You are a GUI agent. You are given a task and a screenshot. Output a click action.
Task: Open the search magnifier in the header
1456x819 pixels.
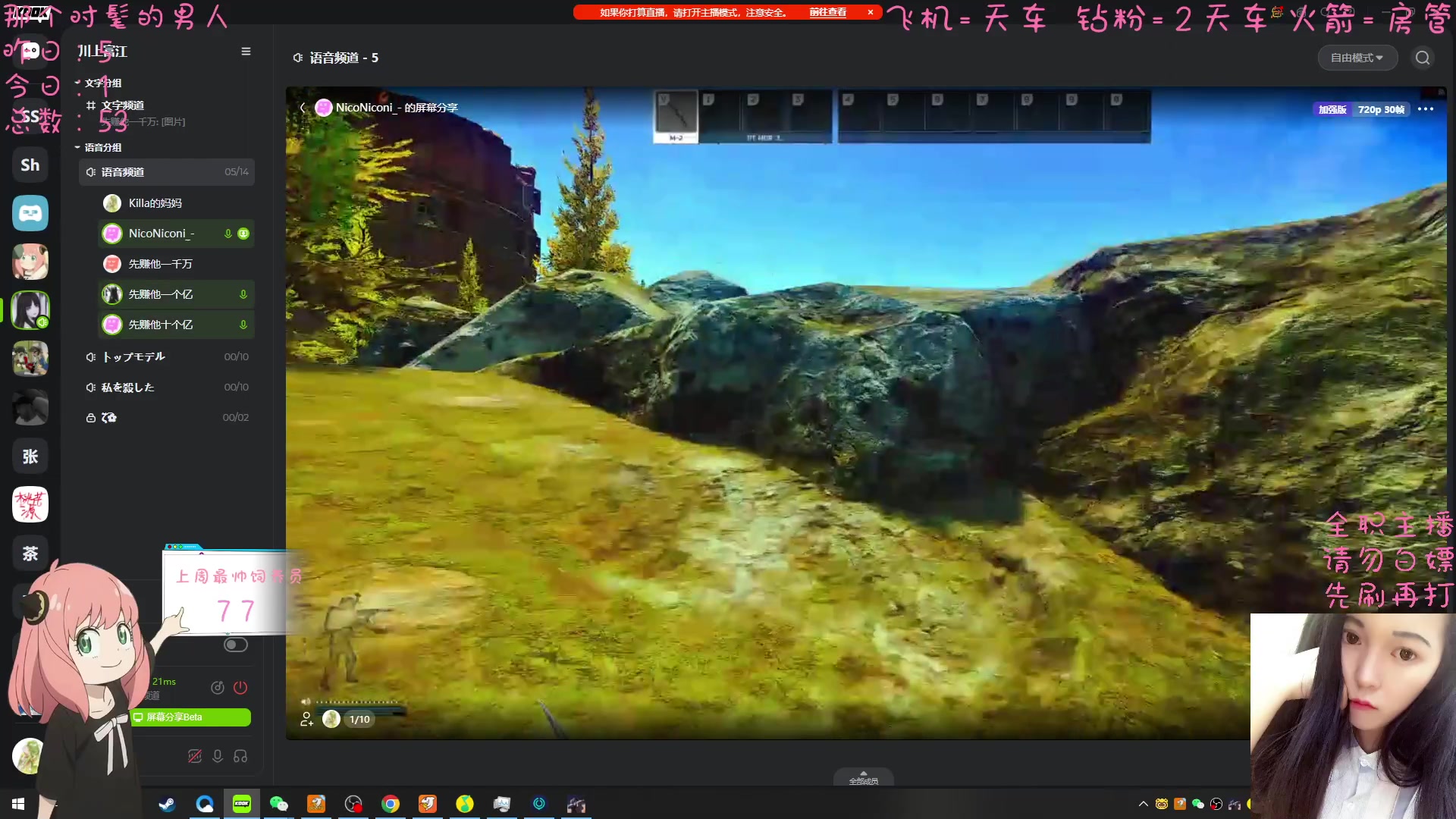pos(1423,58)
